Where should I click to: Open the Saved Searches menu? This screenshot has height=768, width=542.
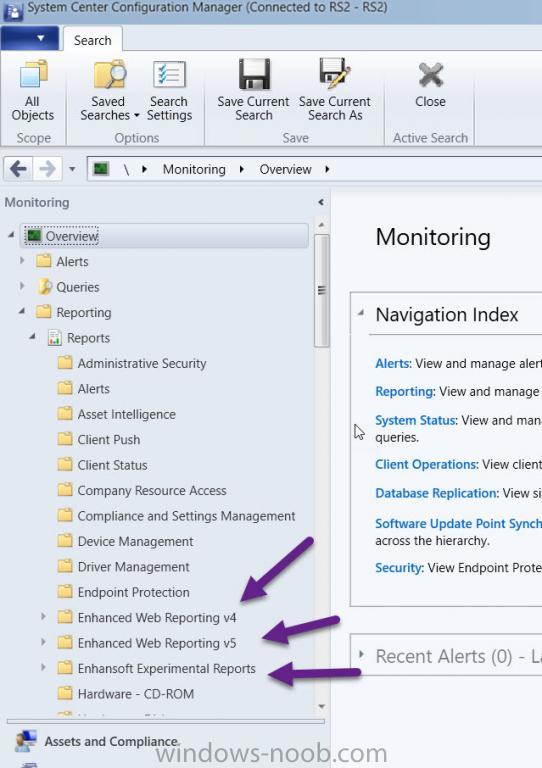coord(109,91)
